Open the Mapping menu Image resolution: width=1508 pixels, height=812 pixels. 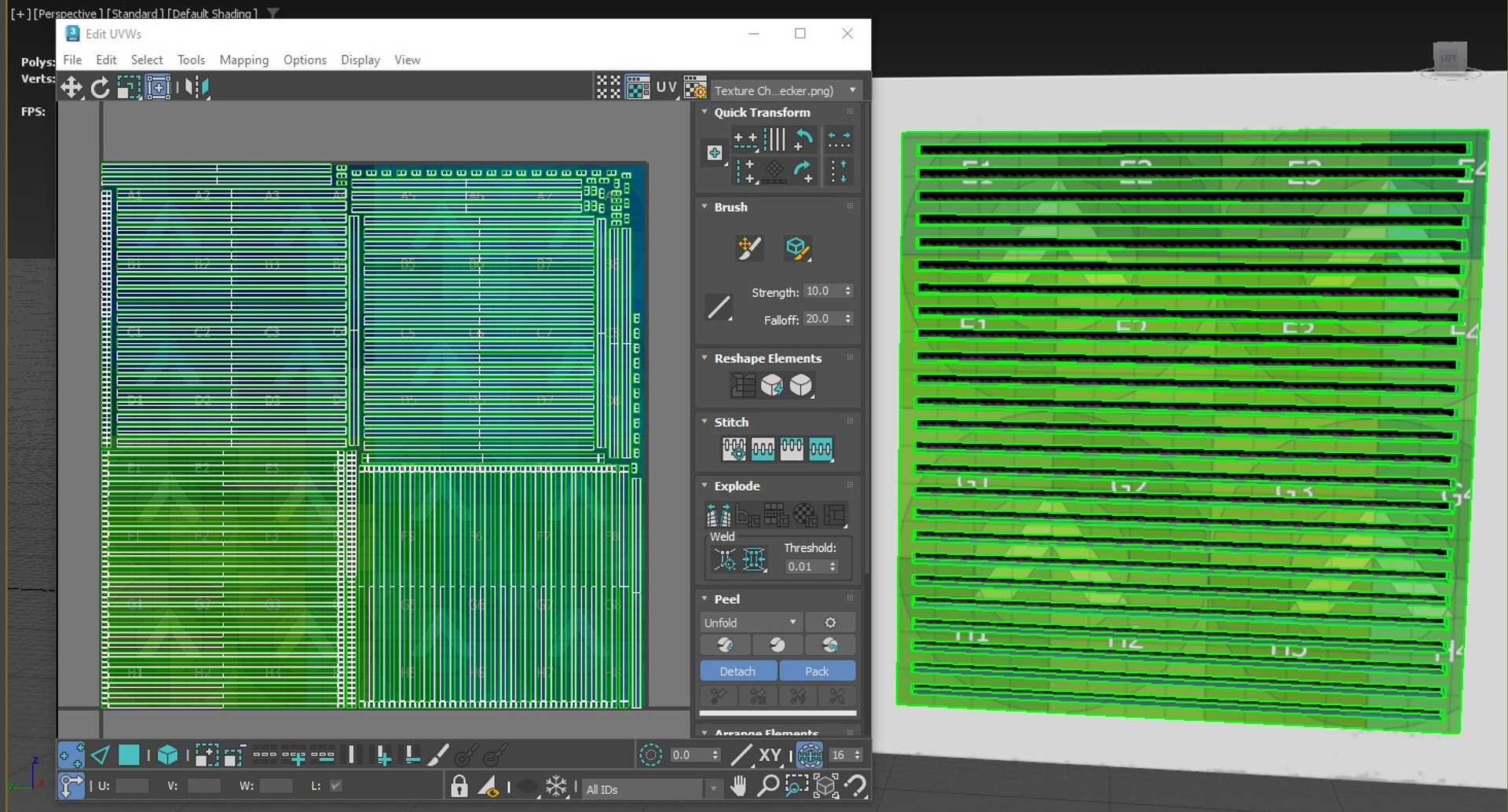tap(243, 60)
